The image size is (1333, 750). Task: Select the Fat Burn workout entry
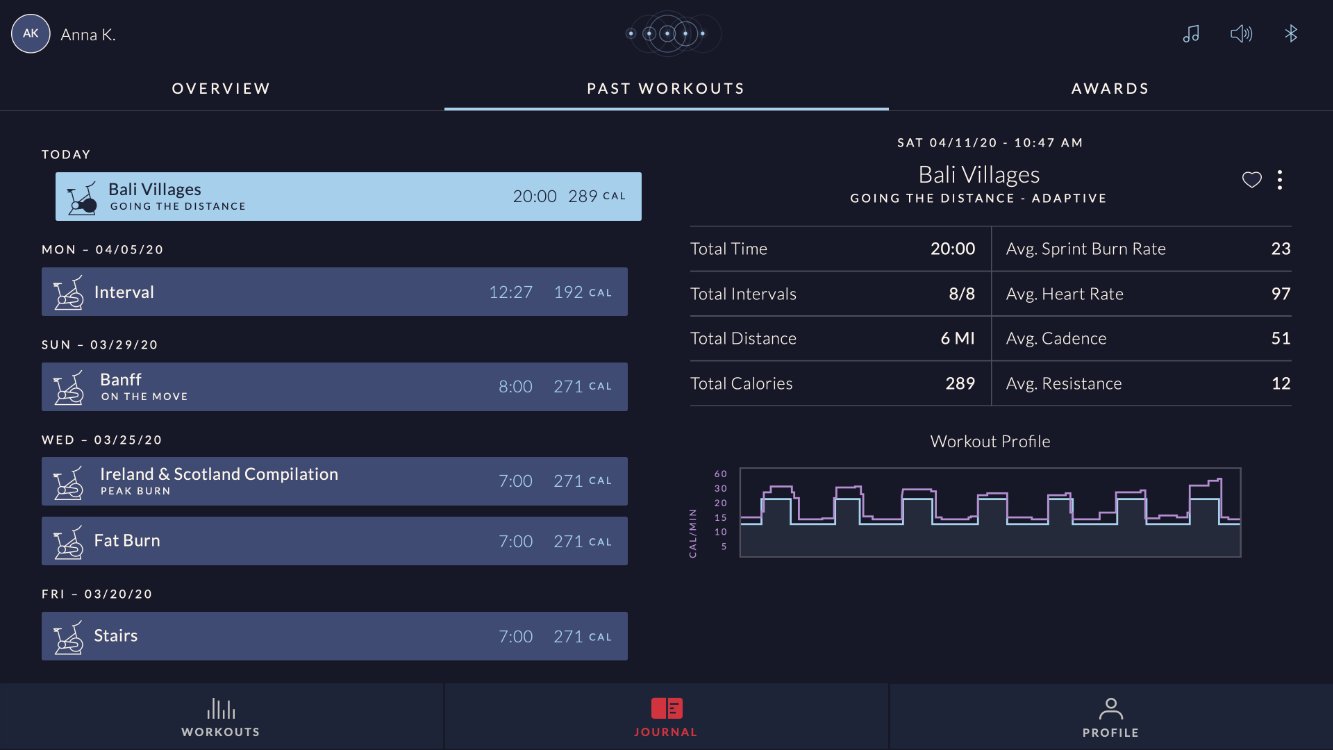coord(335,541)
